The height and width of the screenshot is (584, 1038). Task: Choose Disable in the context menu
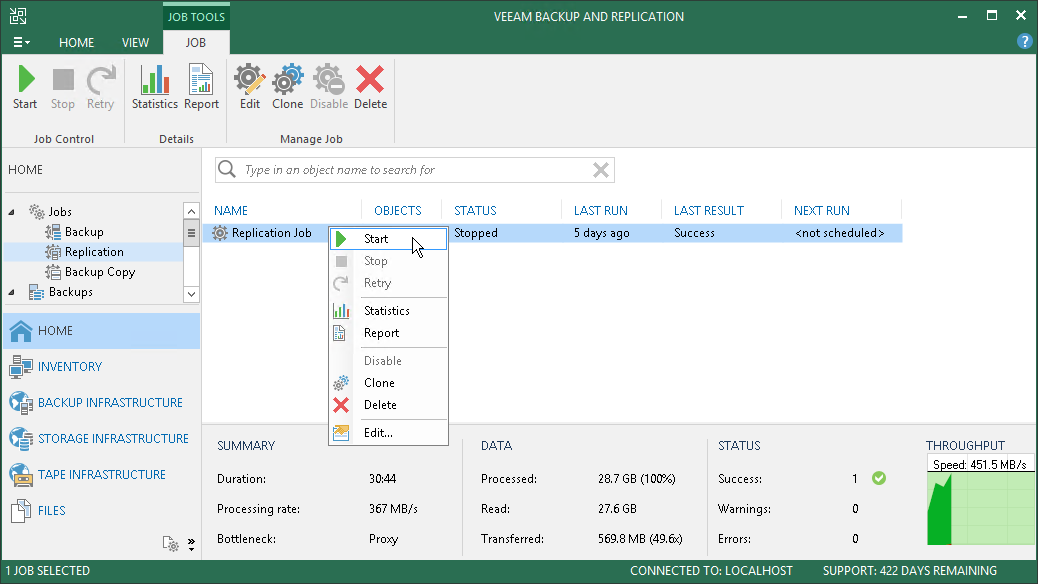tap(389, 361)
